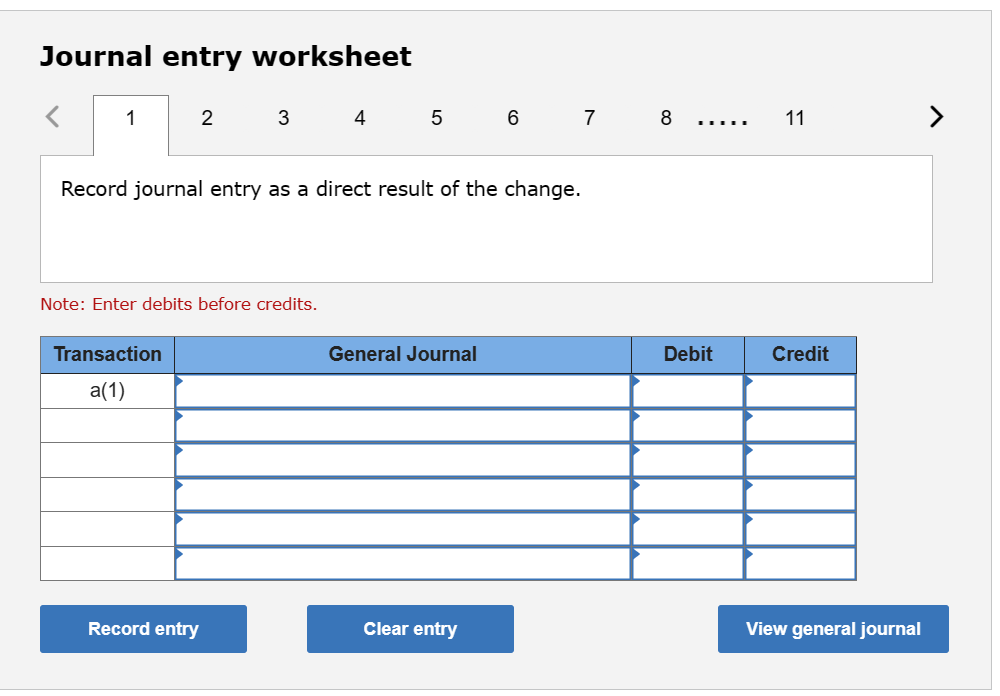Viewport: 1000px width, 696px height.
Task: Click the blue marker in second Debit cell
Action: (x=637, y=416)
